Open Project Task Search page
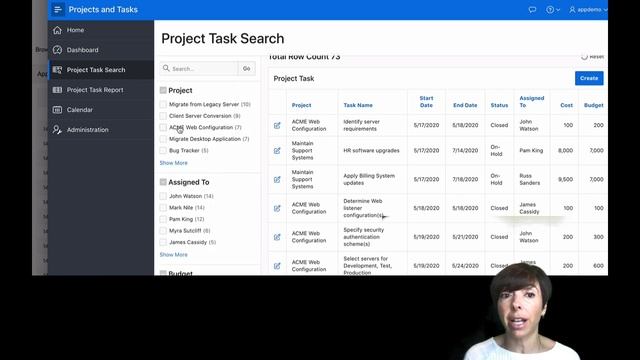The height and width of the screenshot is (360, 640). tap(96, 70)
